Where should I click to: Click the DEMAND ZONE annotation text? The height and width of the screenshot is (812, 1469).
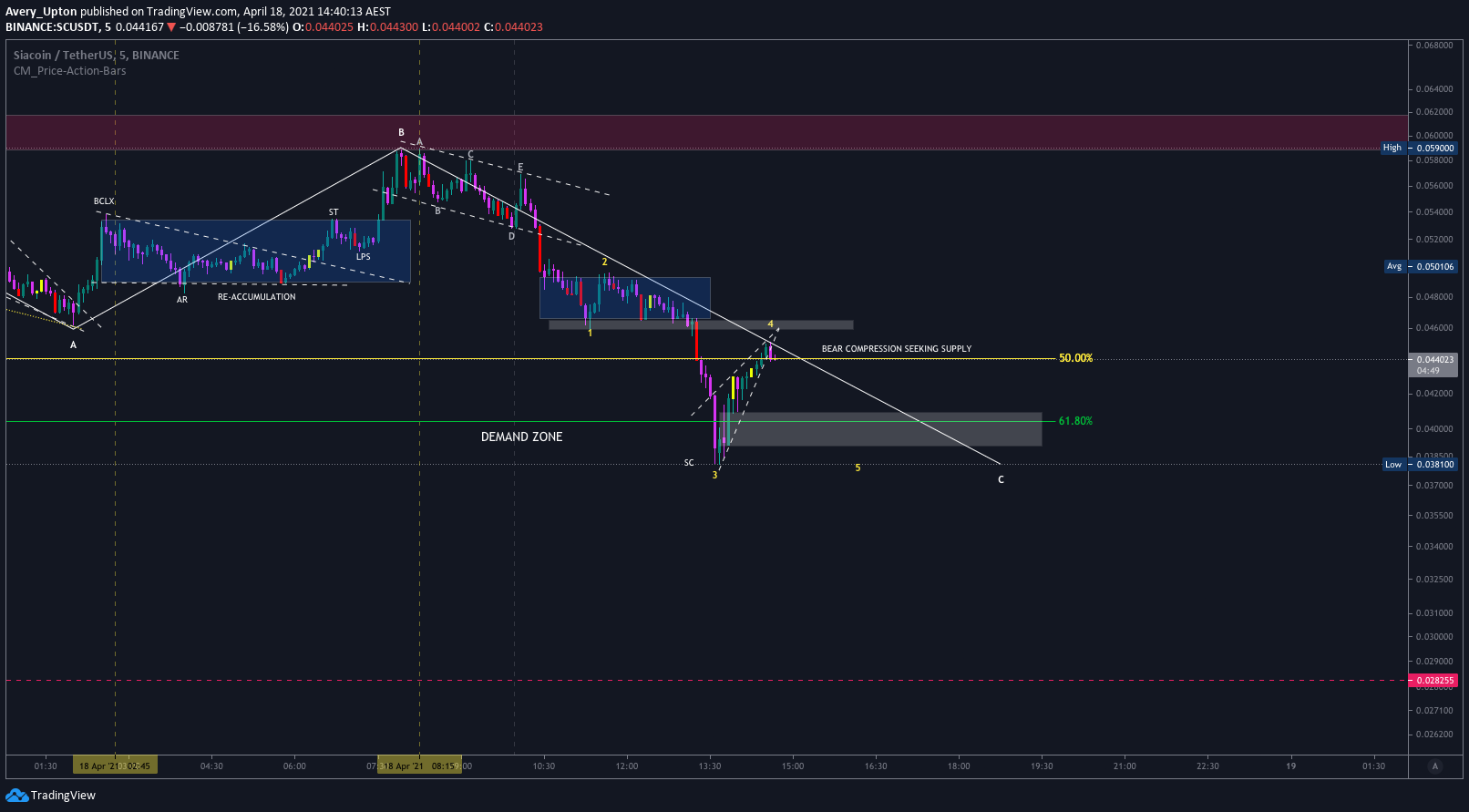pyautogui.click(x=521, y=437)
